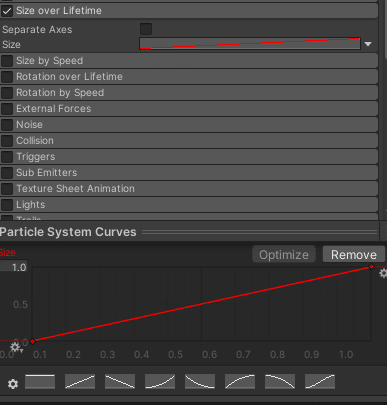
Task: Expand the Triggers module header
Action: tap(189, 157)
